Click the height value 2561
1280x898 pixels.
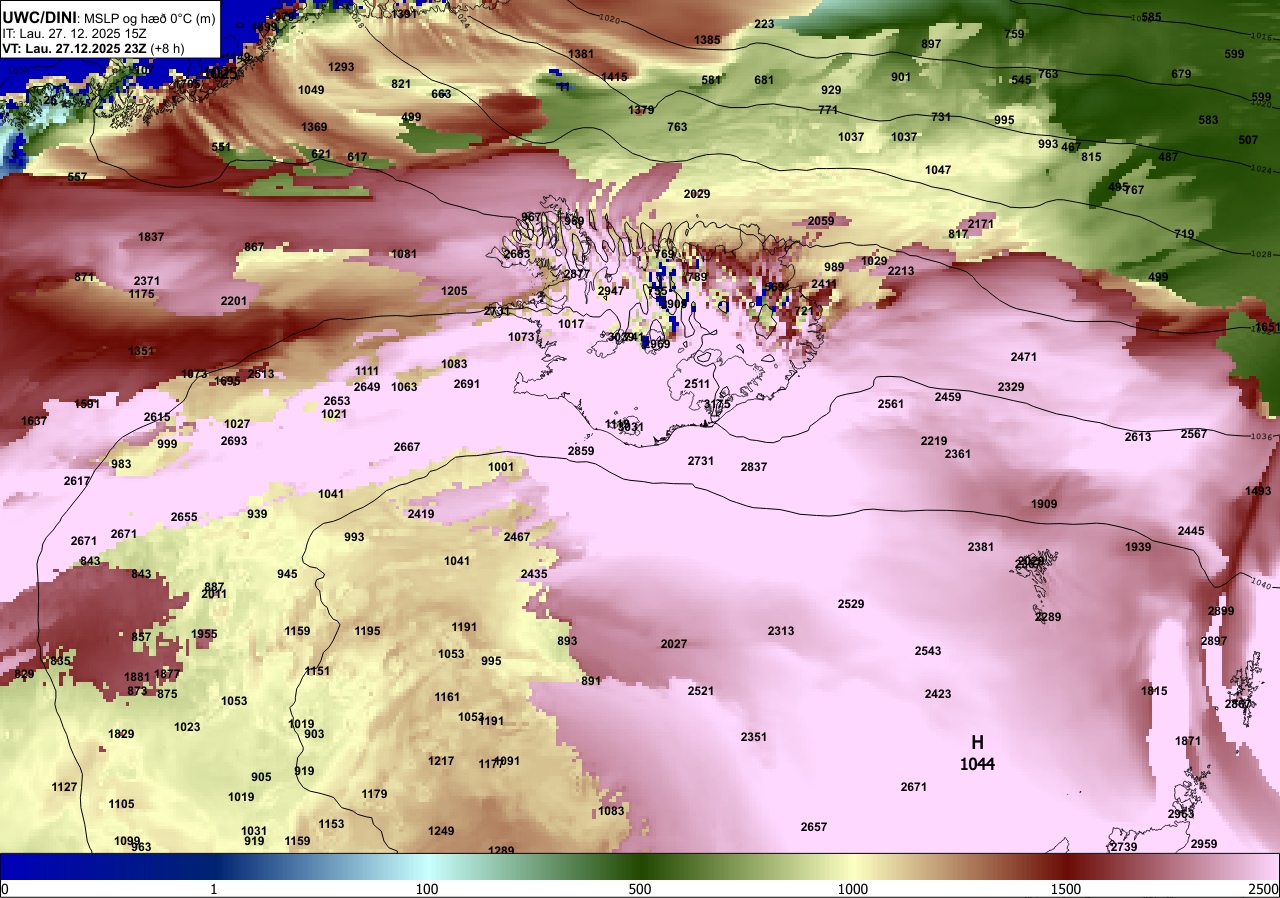(x=891, y=404)
